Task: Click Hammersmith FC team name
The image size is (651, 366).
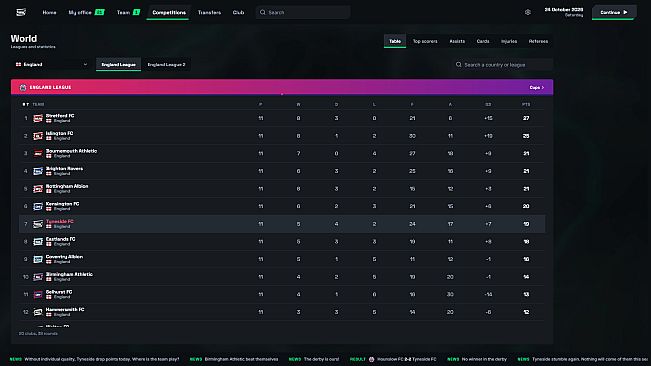Action: (65, 310)
